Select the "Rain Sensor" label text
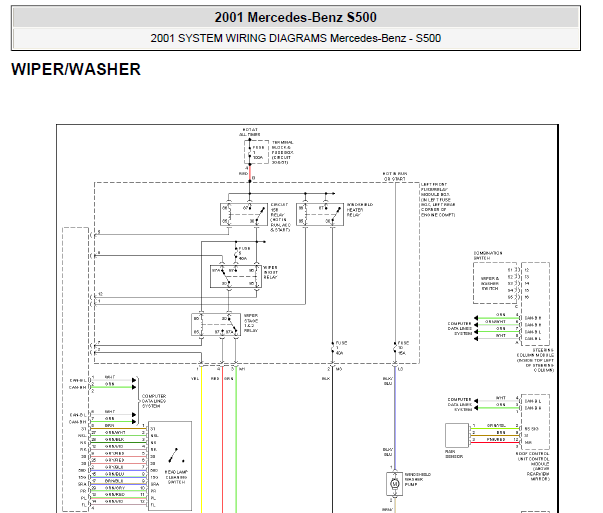 (454, 454)
